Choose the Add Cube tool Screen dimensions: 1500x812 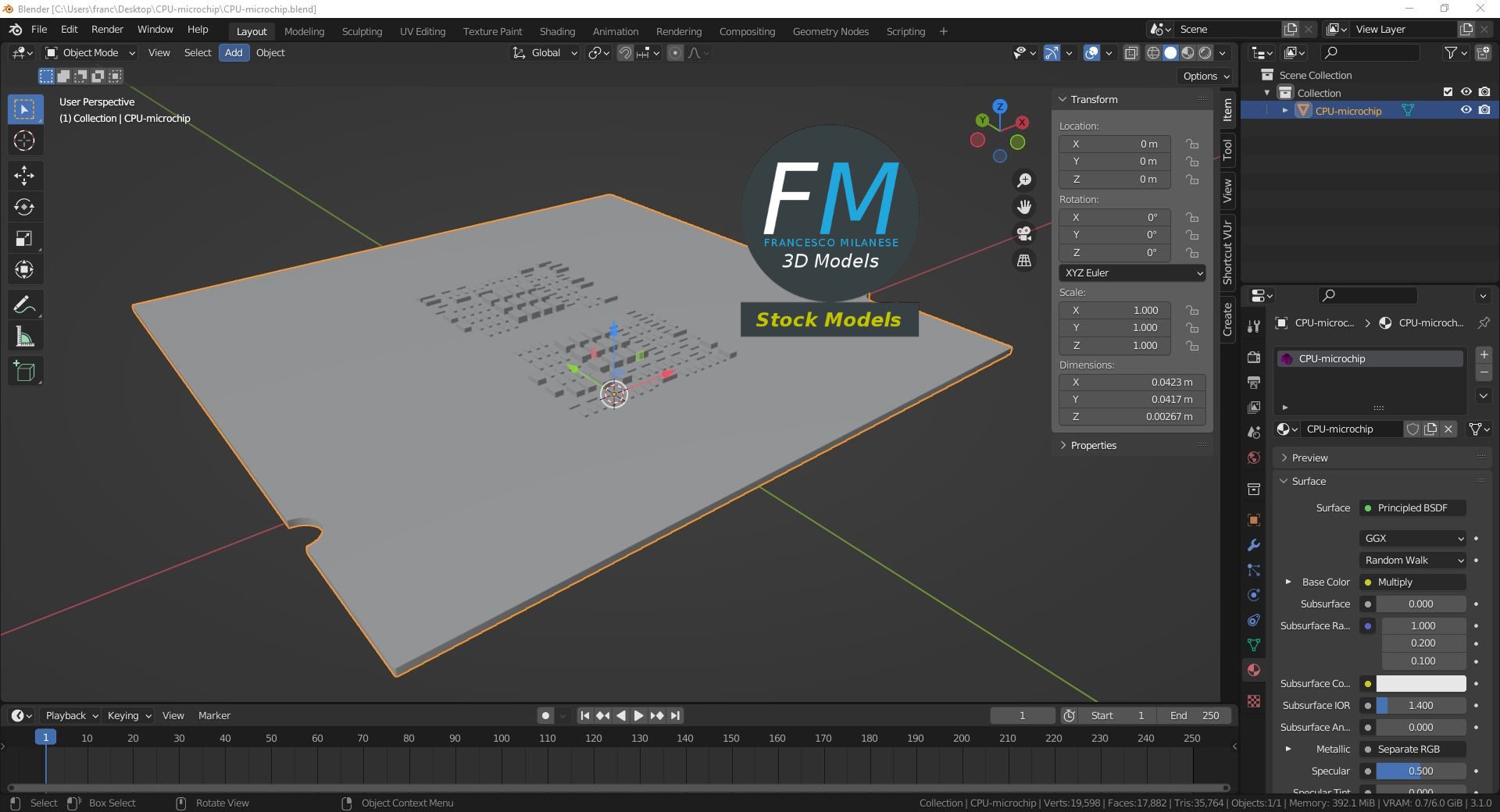click(x=24, y=372)
